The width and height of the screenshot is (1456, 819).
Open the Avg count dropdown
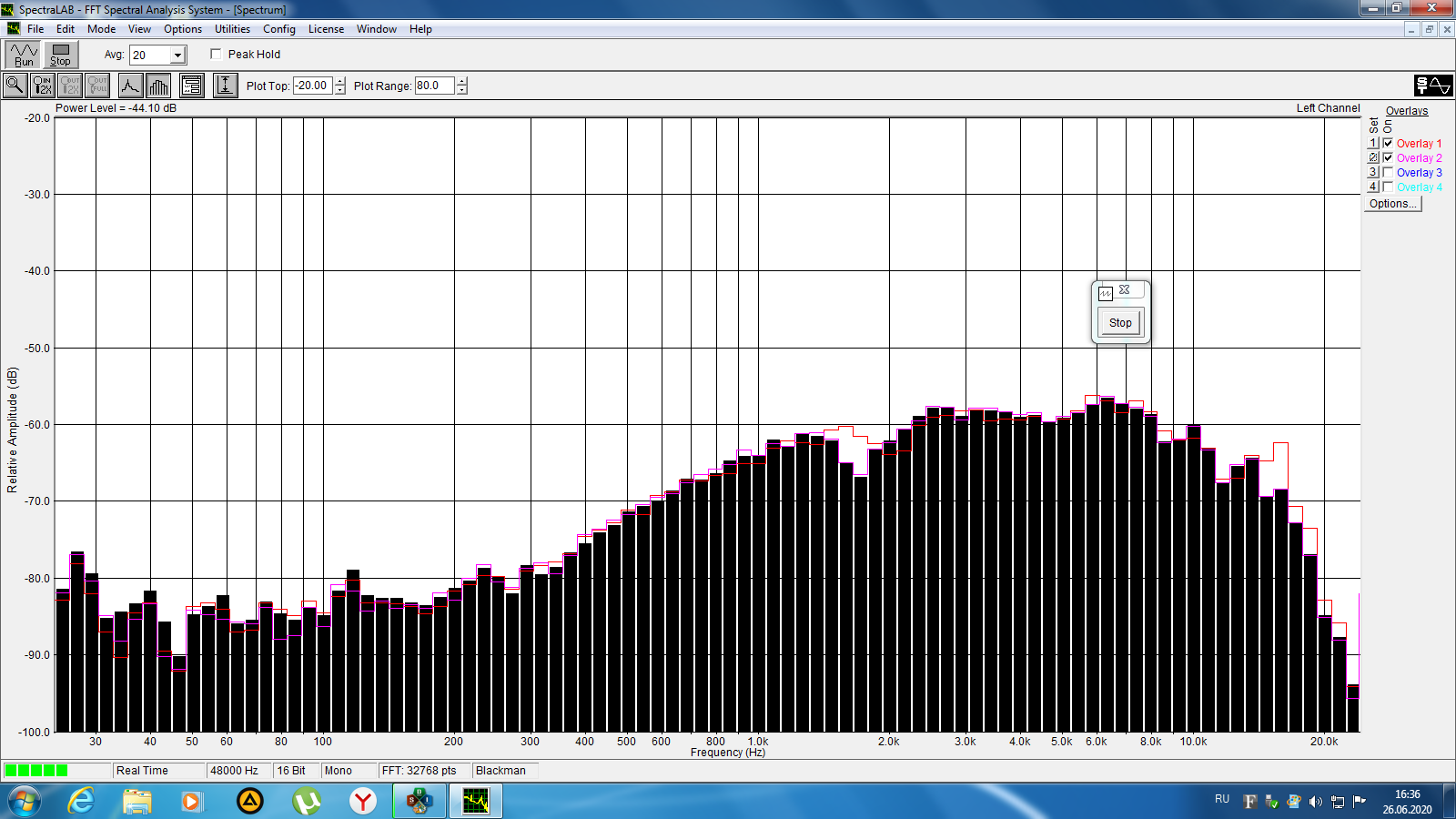[177, 56]
